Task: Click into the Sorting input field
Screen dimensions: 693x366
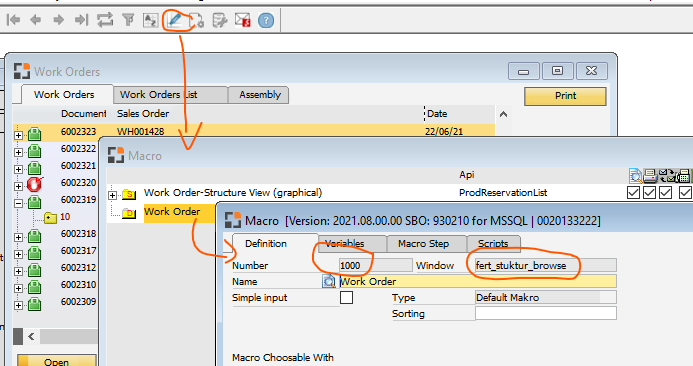Action: [x=545, y=313]
